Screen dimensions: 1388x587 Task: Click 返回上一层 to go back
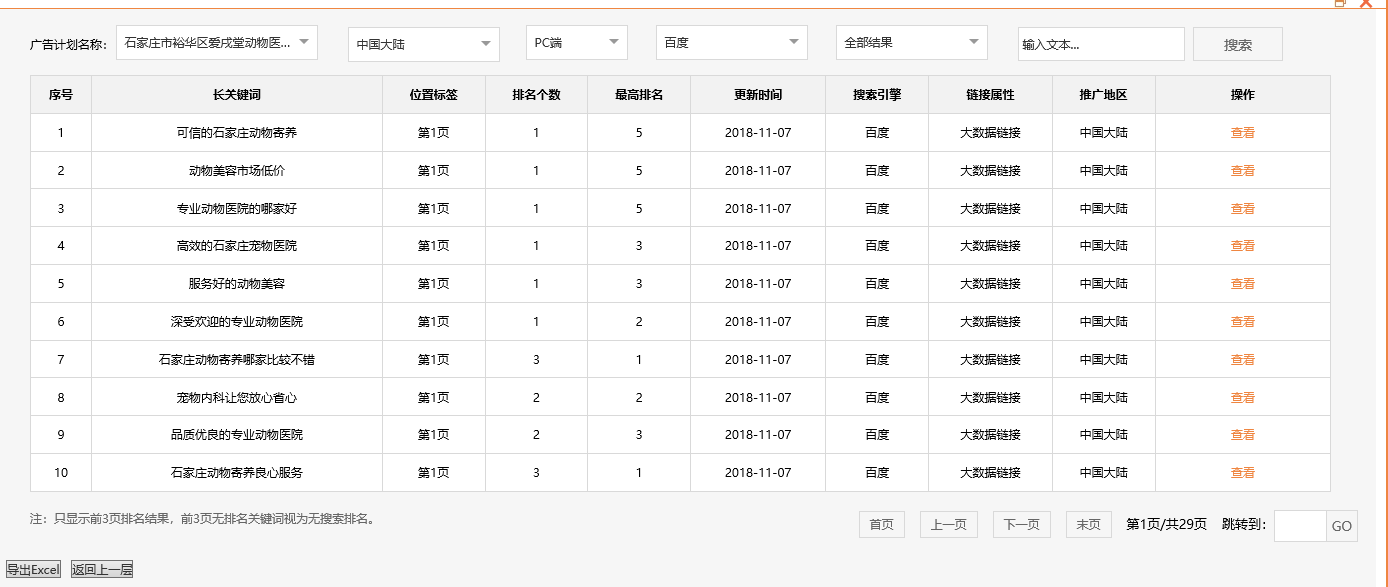[x=102, y=570]
